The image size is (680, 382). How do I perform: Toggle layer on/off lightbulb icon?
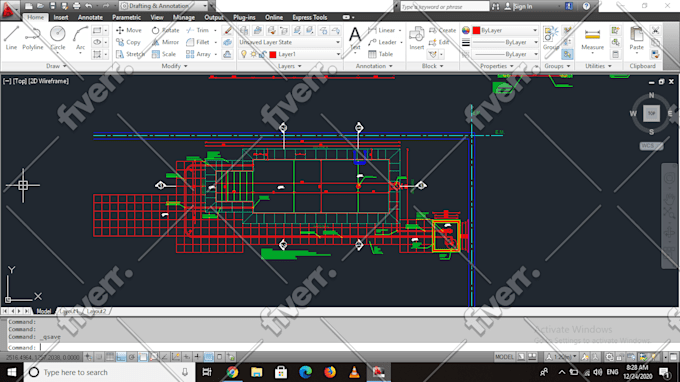click(x=244, y=54)
